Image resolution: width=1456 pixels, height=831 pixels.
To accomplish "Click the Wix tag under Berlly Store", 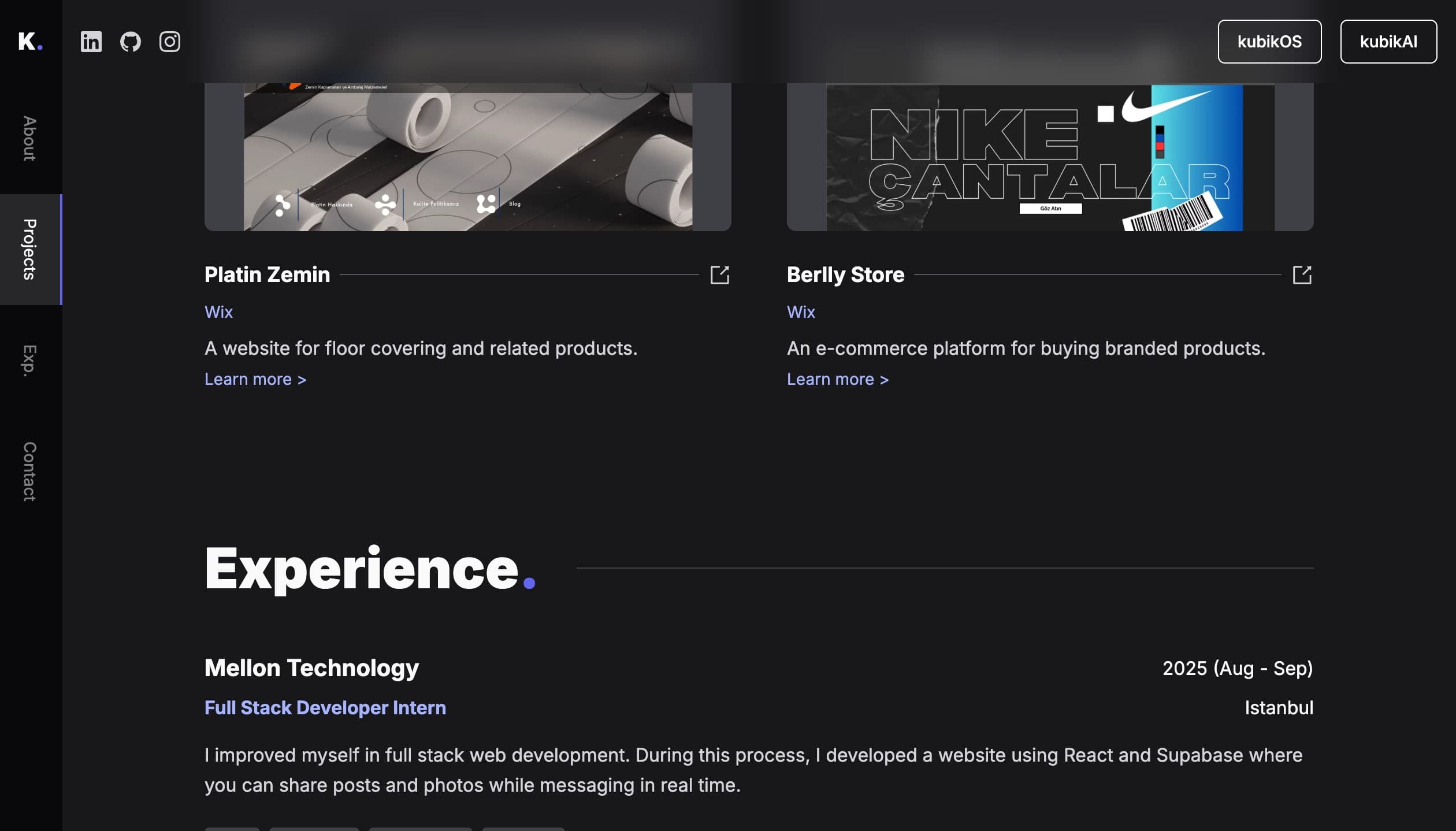I will coord(801,312).
